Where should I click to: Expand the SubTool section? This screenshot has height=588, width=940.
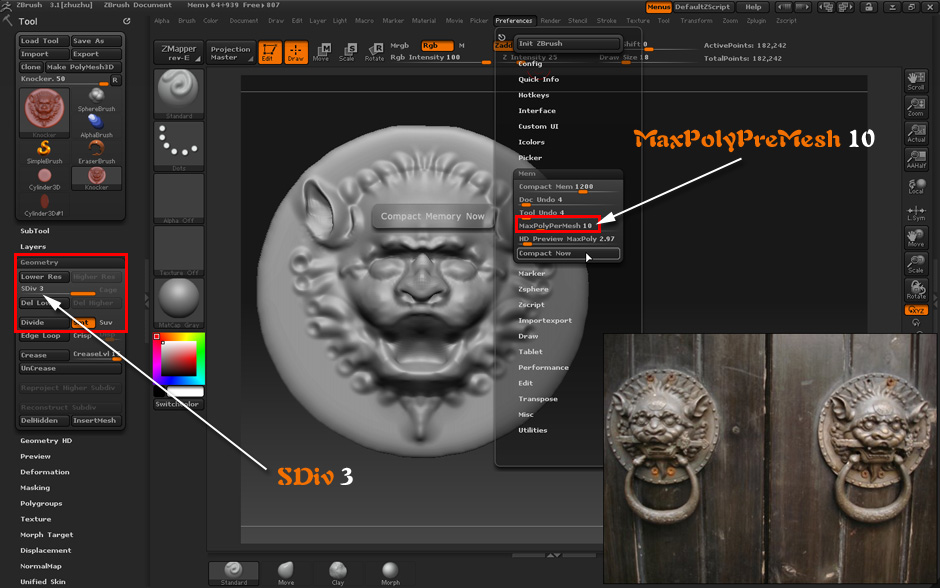[35, 231]
